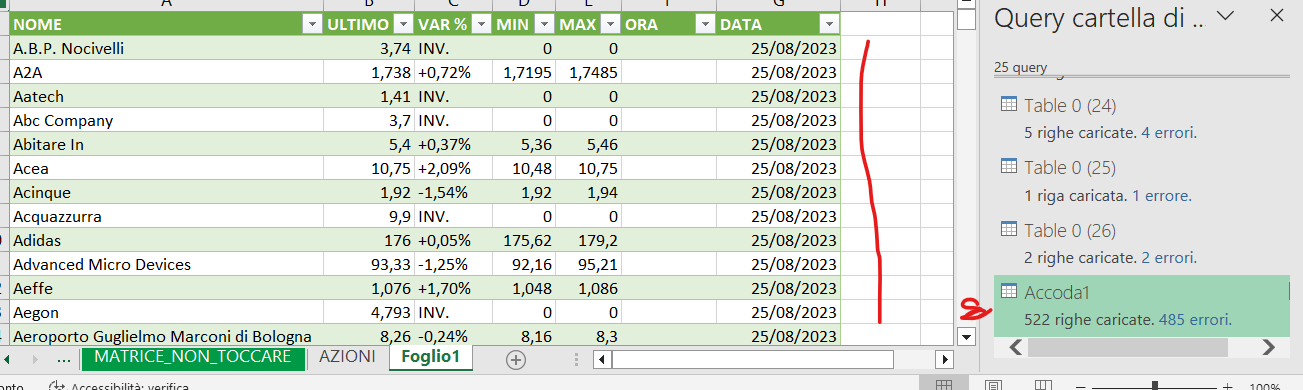Select the '175,62' MIN cell for Adidas
The width and height of the screenshot is (1303, 390).
click(x=525, y=240)
